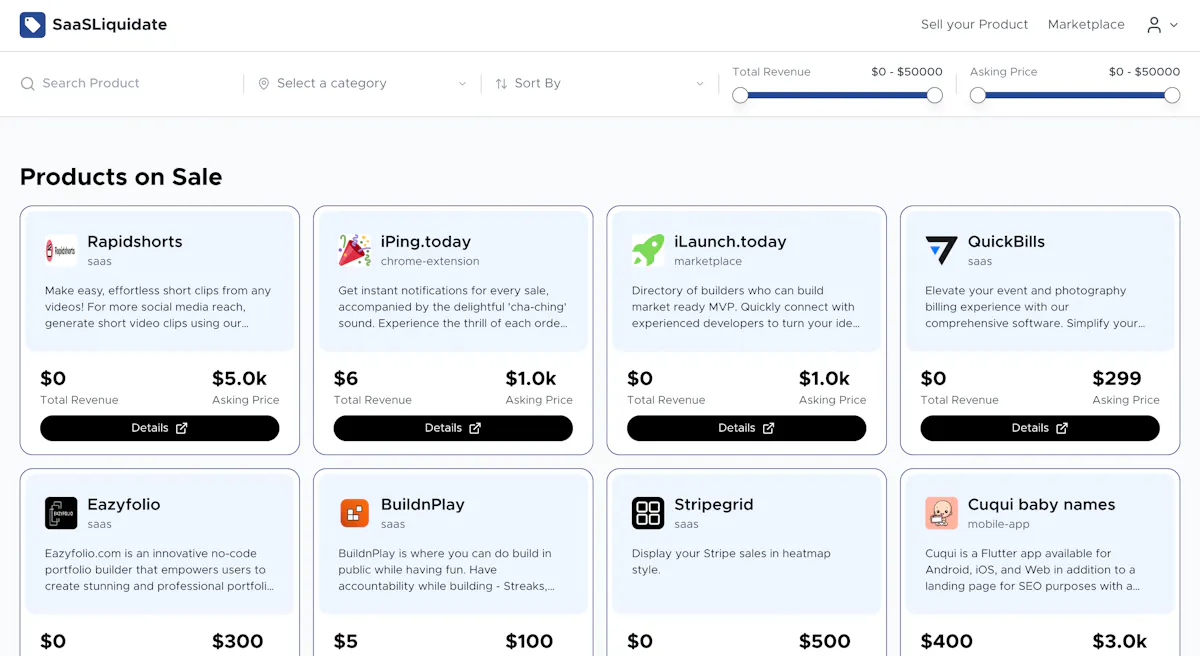
Task: View Details of QuickBills
Action: 1040,428
